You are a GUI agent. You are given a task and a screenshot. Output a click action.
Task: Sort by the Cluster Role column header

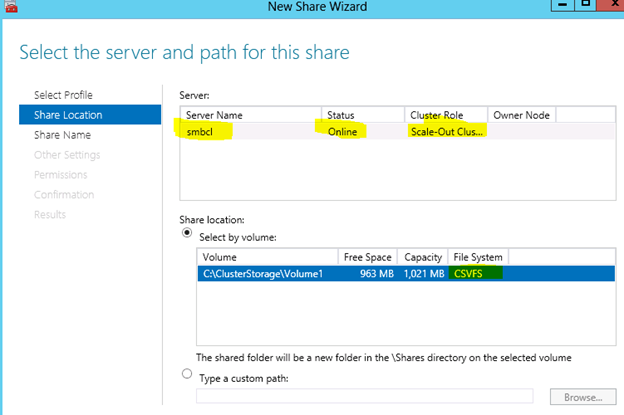(446, 115)
